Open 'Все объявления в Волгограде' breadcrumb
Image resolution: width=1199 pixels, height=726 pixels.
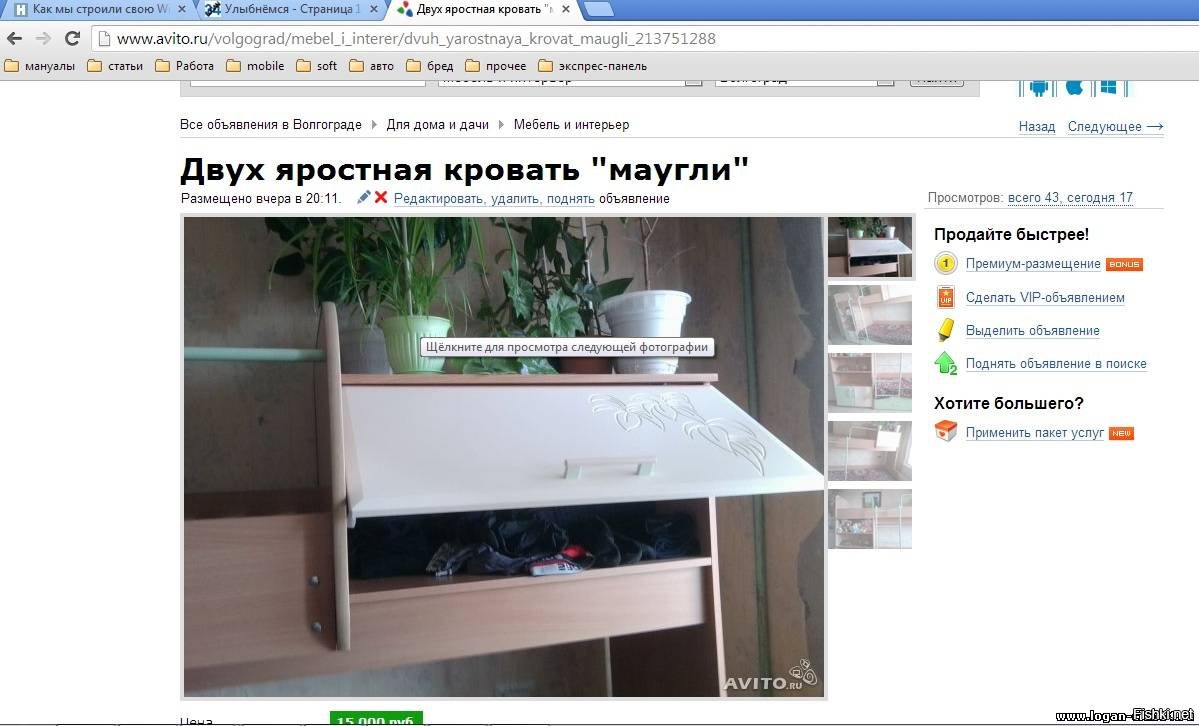pyautogui.click(x=271, y=125)
